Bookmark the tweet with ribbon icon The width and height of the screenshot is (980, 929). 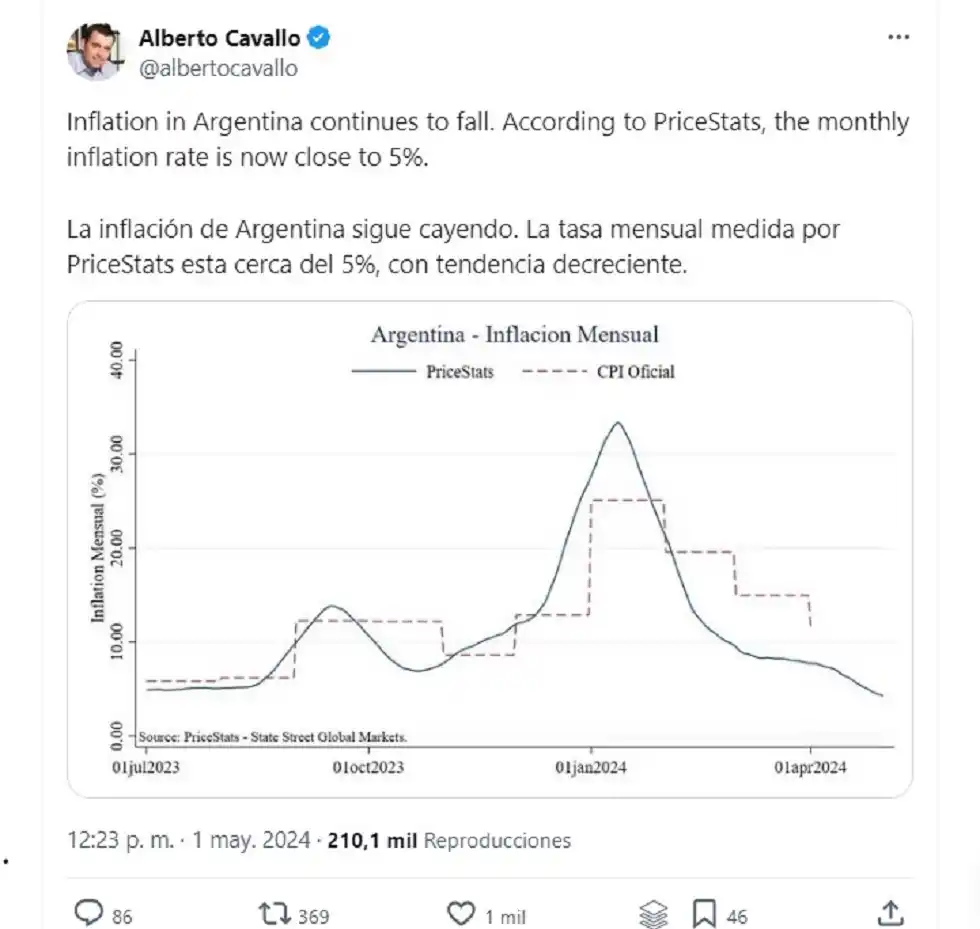(705, 912)
